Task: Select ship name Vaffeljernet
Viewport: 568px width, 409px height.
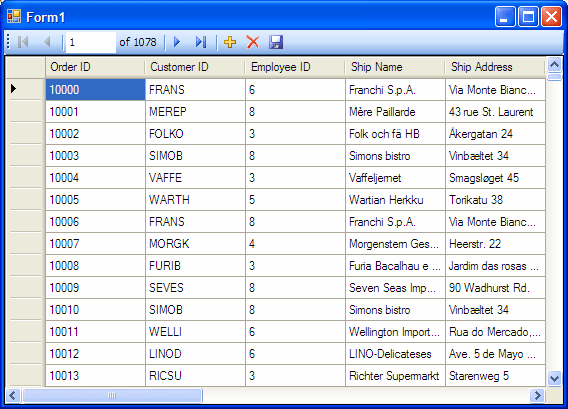Action: pyautogui.click(x=395, y=178)
